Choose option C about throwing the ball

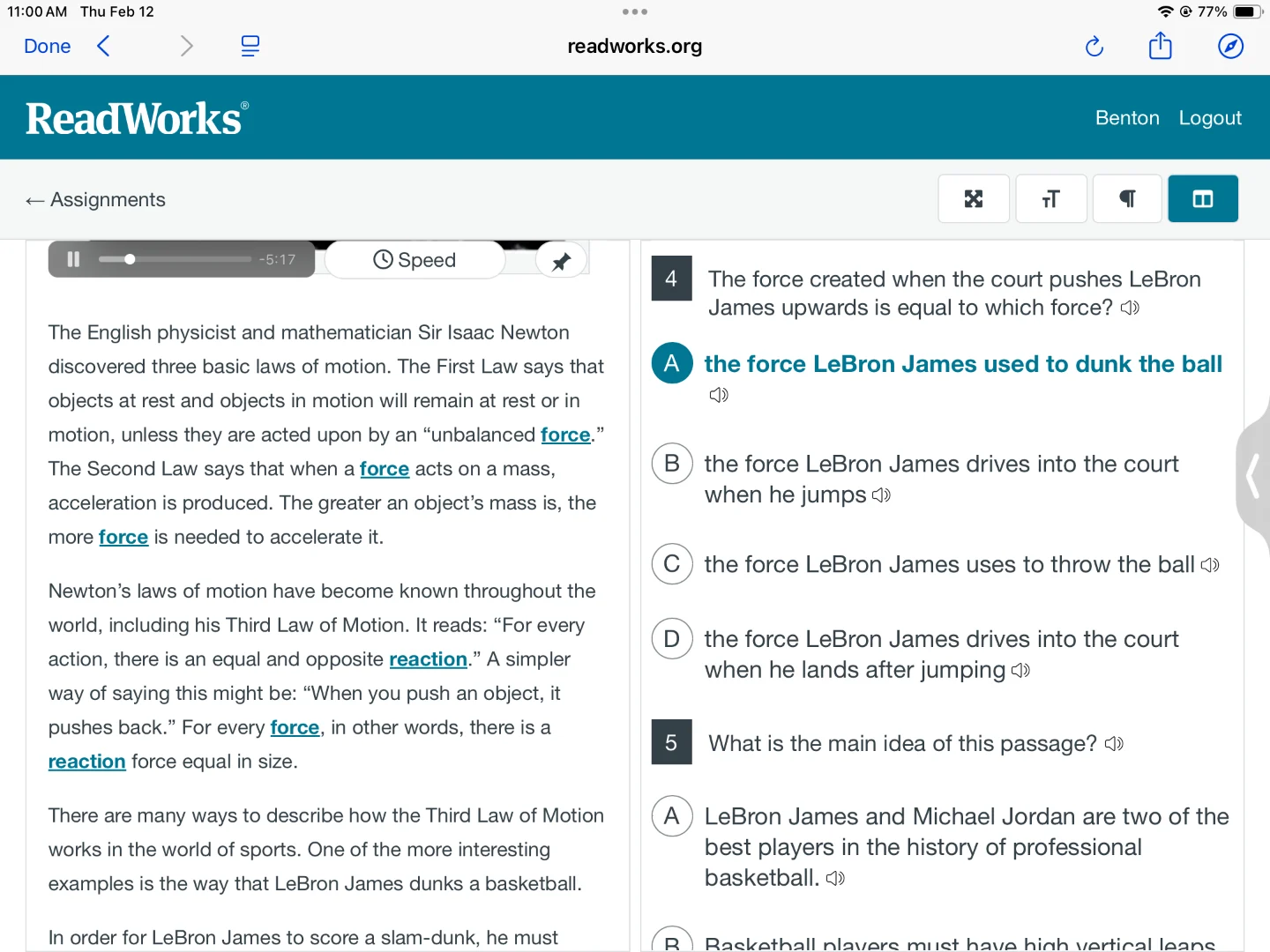pos(671,564)
